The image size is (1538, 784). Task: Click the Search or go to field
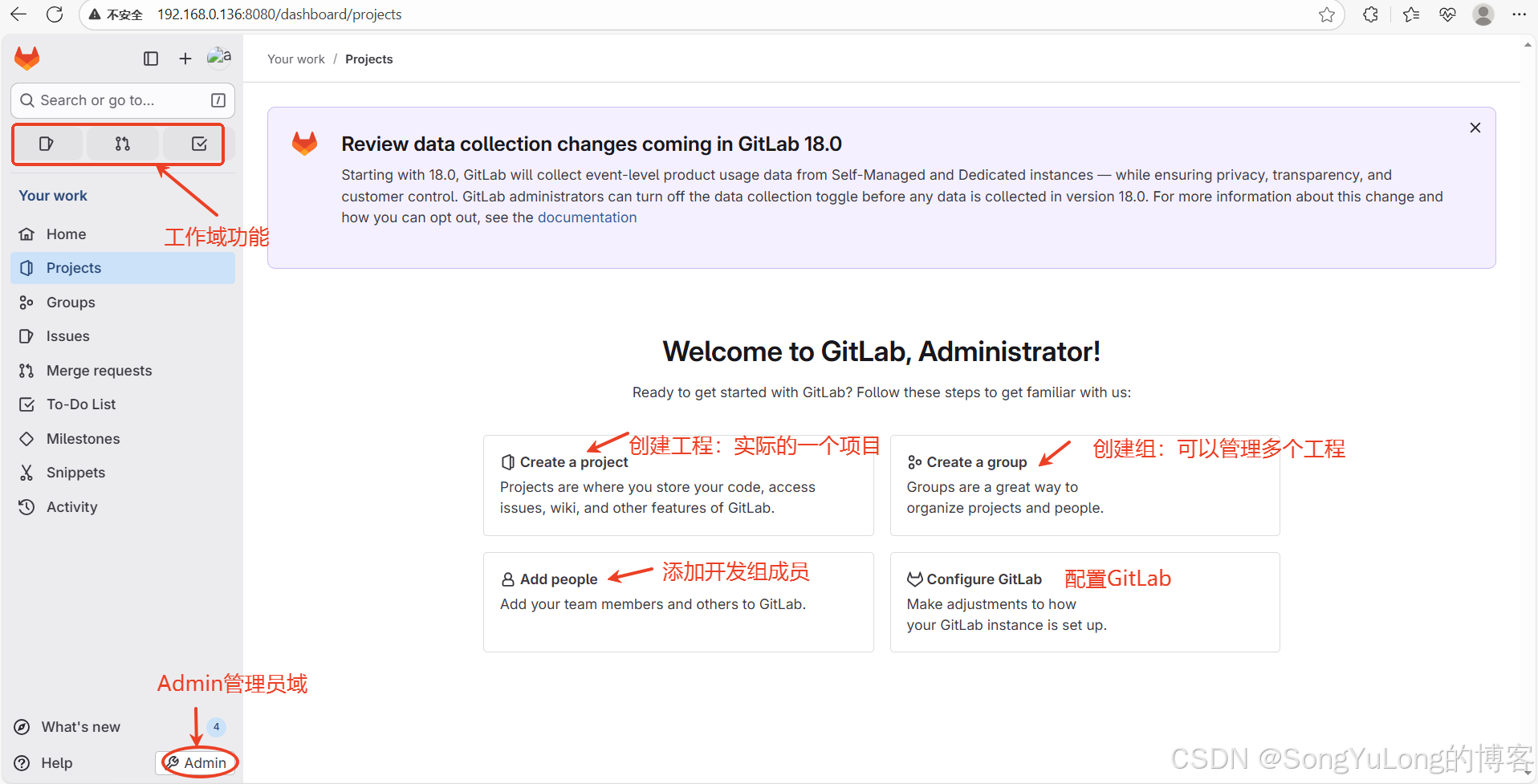(123, 100)
